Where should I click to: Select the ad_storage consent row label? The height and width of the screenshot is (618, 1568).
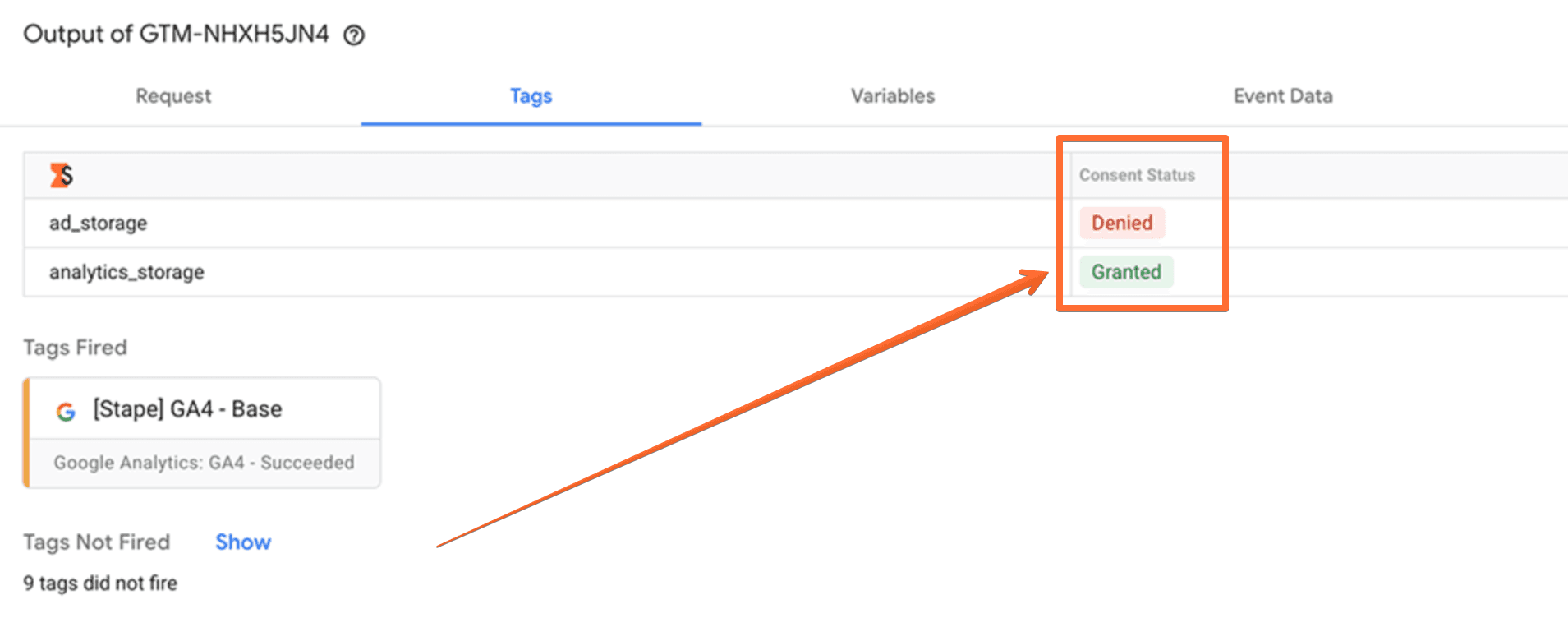(99, 224)
